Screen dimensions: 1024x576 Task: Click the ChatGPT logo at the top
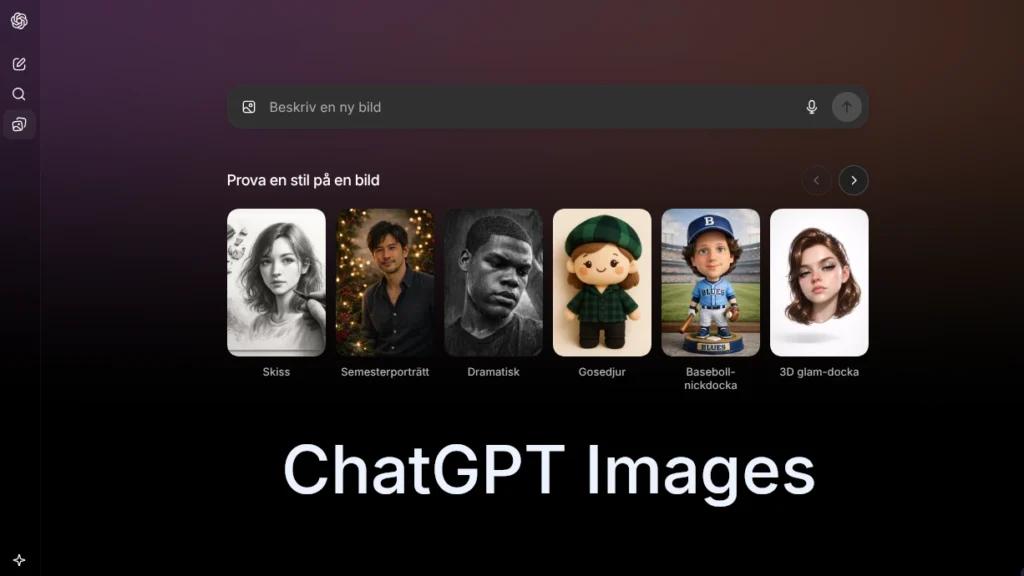[19, 20]
